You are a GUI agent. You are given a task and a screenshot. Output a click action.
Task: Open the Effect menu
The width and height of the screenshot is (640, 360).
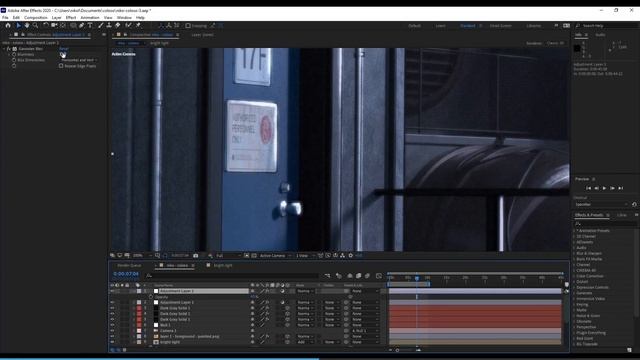(71, 18)
